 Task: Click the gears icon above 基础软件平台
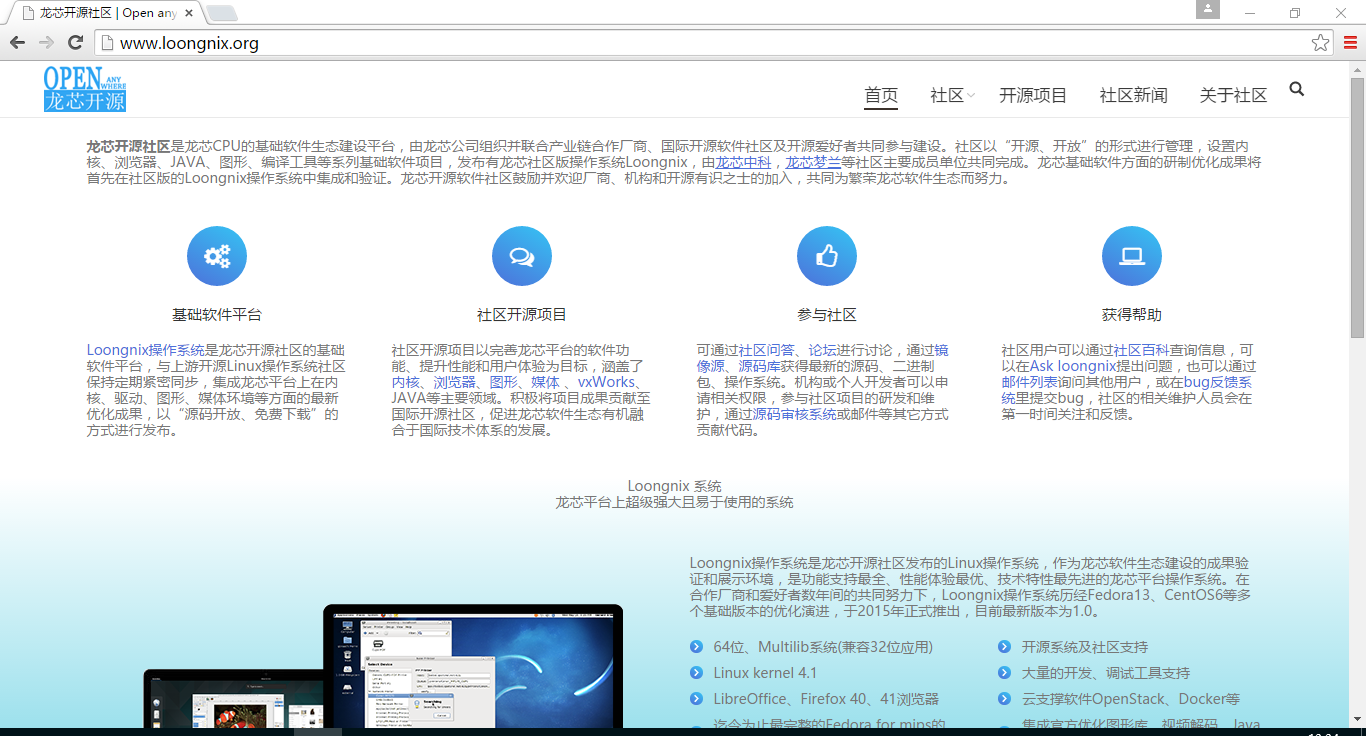point(217,256)
